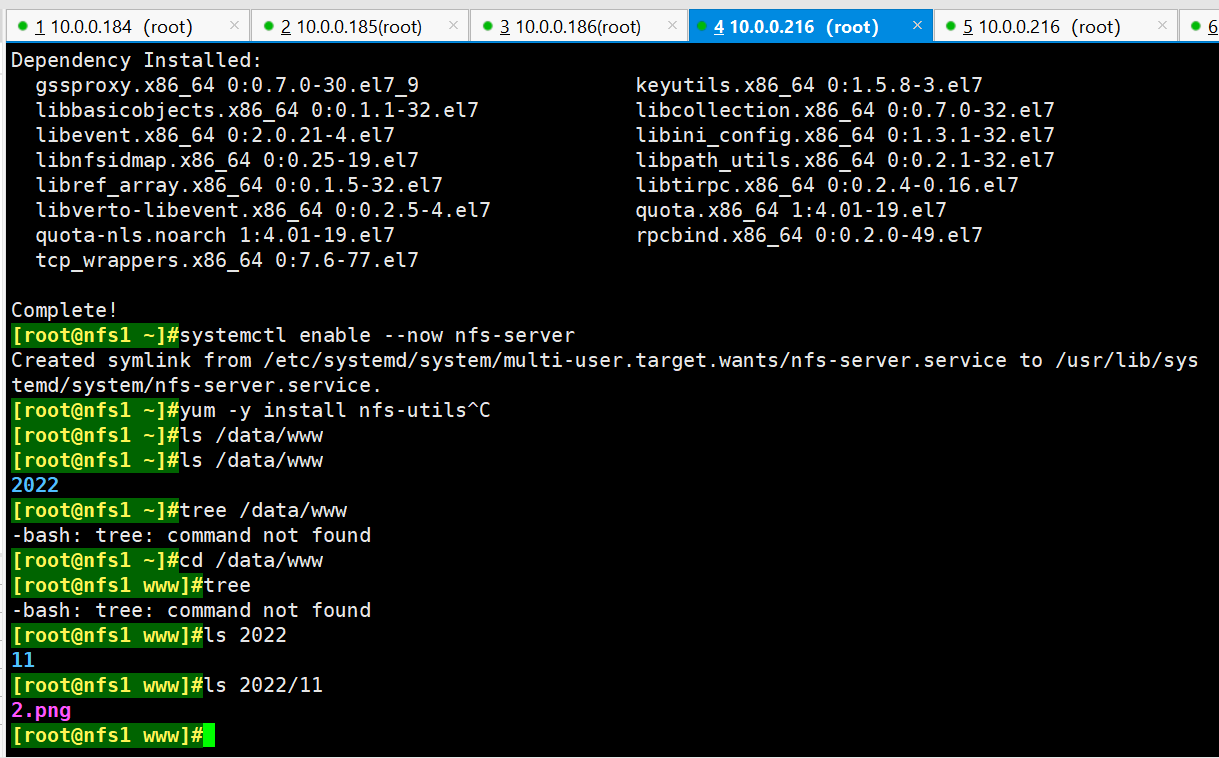Image resolution: width=1219 pixels, height=758 pixels.
Task: Click keyutils.x86_64 0:1.5.8-3.el7 package entry
Action: point(809,85)
